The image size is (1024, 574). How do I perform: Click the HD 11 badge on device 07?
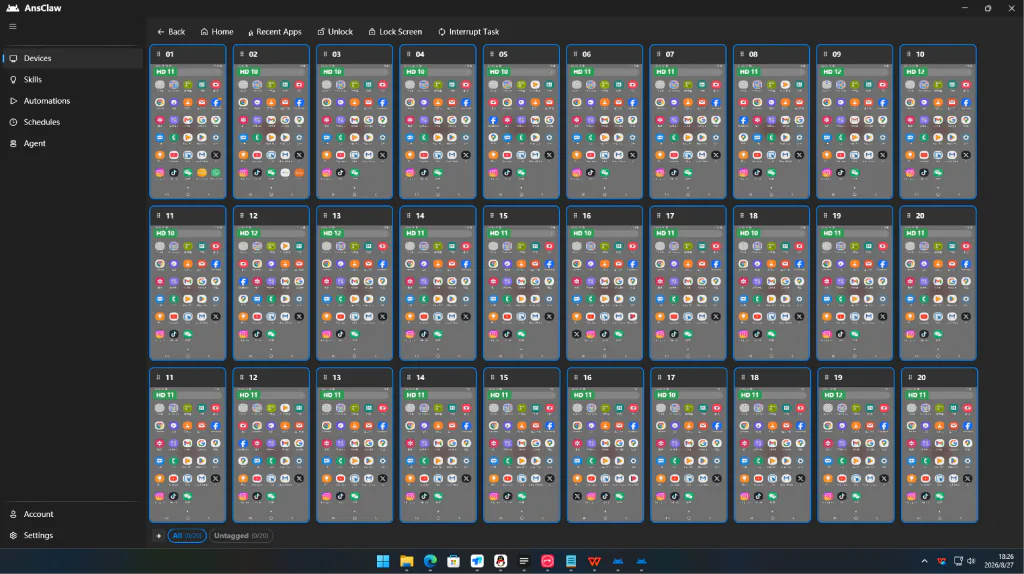point(665,72)
